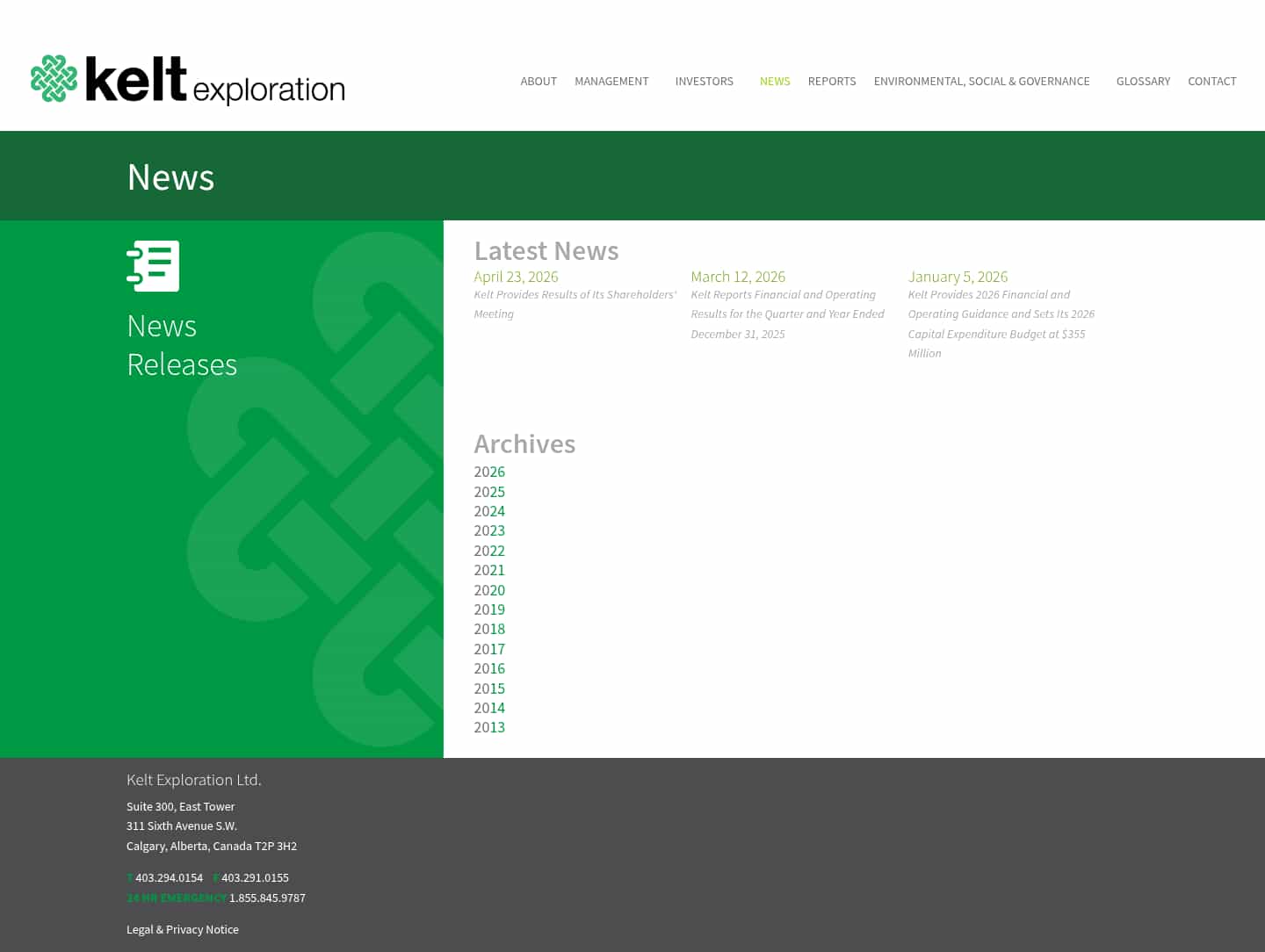Select the ABOUT menu item
The height and width of the screenshot is (952, 1265).
[x=539, y=81]
